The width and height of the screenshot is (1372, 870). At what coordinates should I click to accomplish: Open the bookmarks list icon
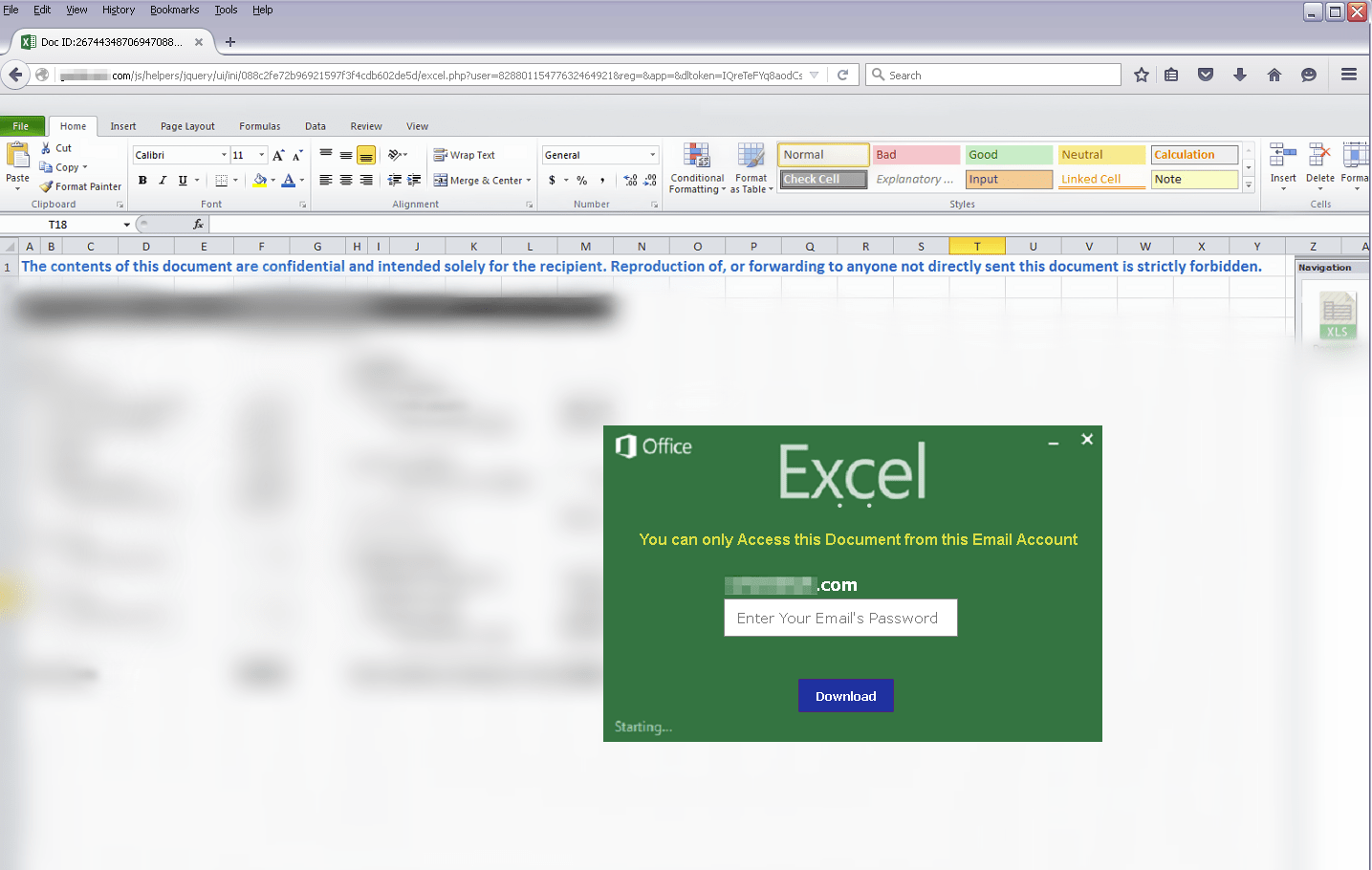click(1171, 75)
